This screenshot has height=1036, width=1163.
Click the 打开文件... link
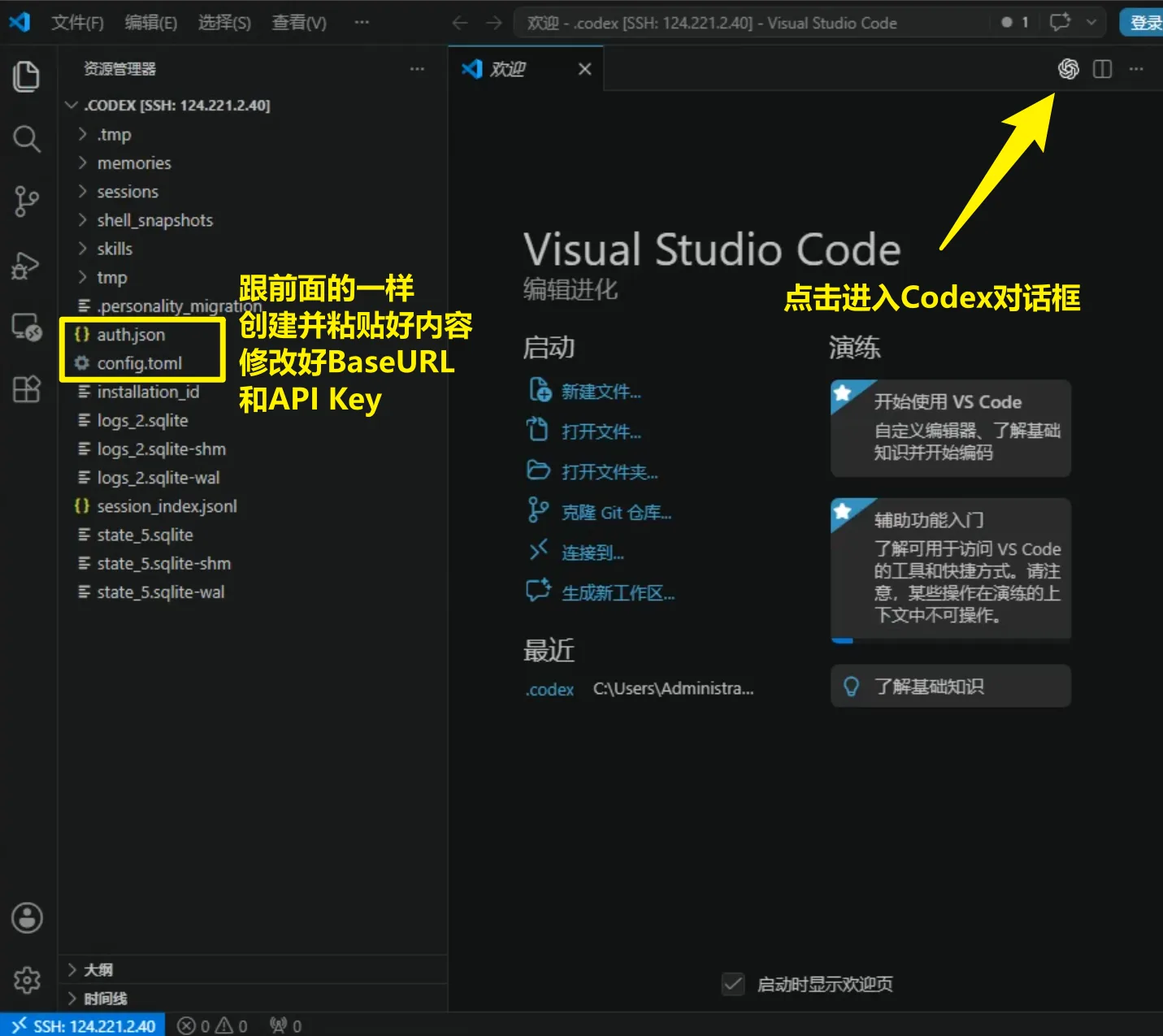601,431
